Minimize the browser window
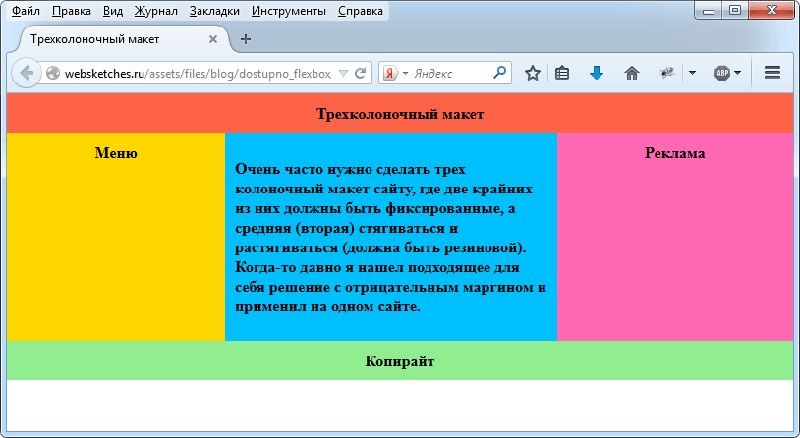This screenshot has width=800, height=438. 709,11
